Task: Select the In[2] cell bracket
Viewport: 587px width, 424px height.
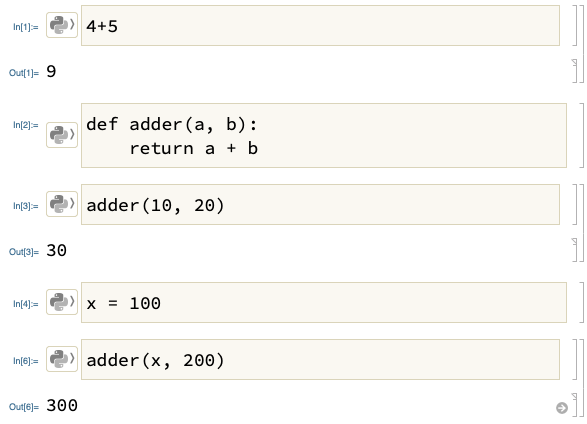Action: tap(581, 135)
